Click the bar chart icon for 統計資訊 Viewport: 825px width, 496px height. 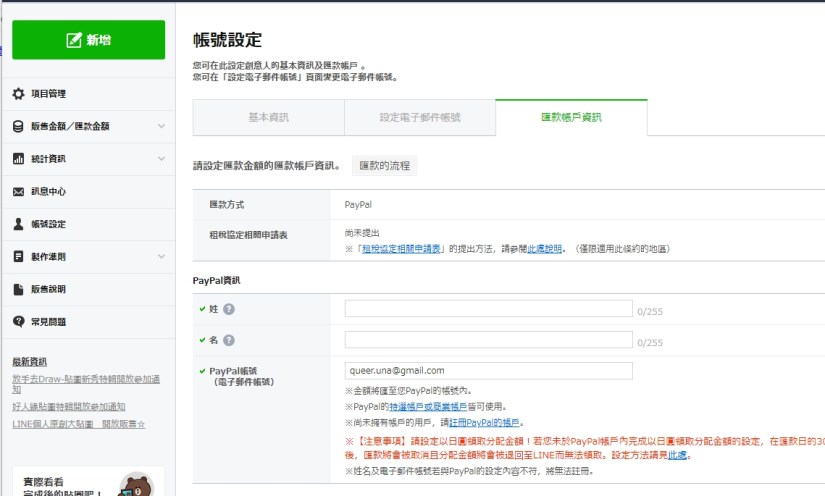18,159
